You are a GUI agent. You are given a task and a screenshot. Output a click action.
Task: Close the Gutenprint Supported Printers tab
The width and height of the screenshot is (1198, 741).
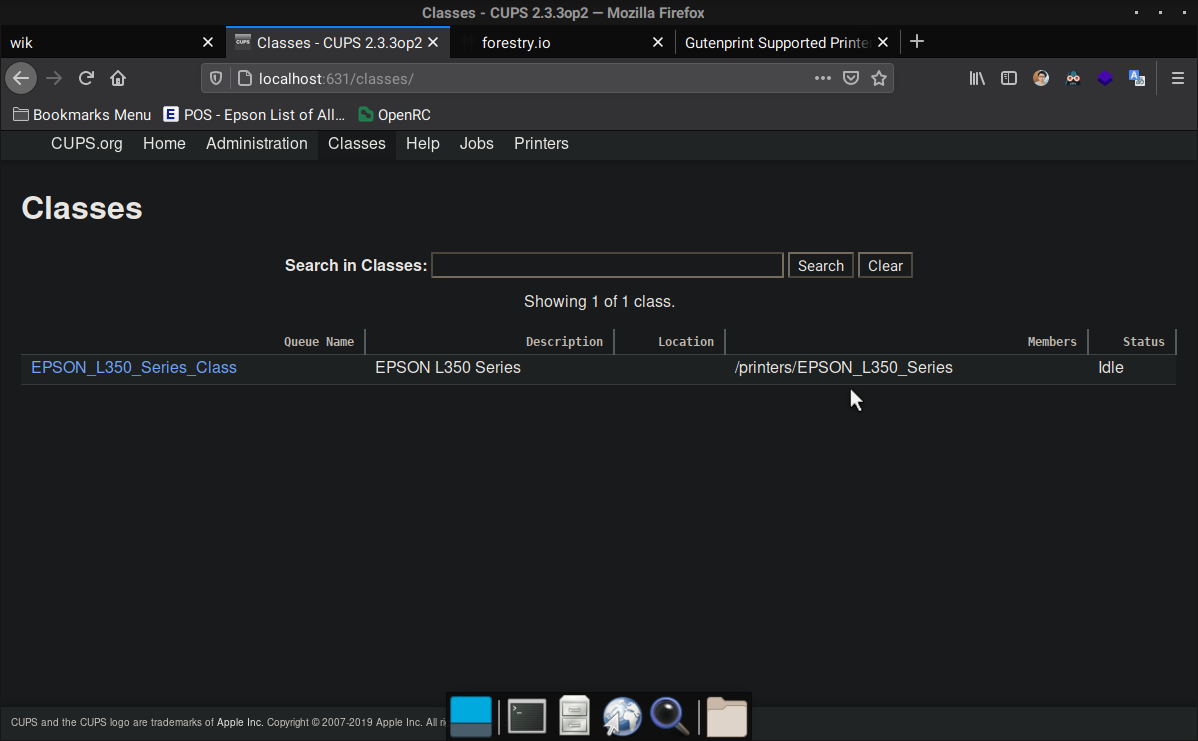coord(883,43)
